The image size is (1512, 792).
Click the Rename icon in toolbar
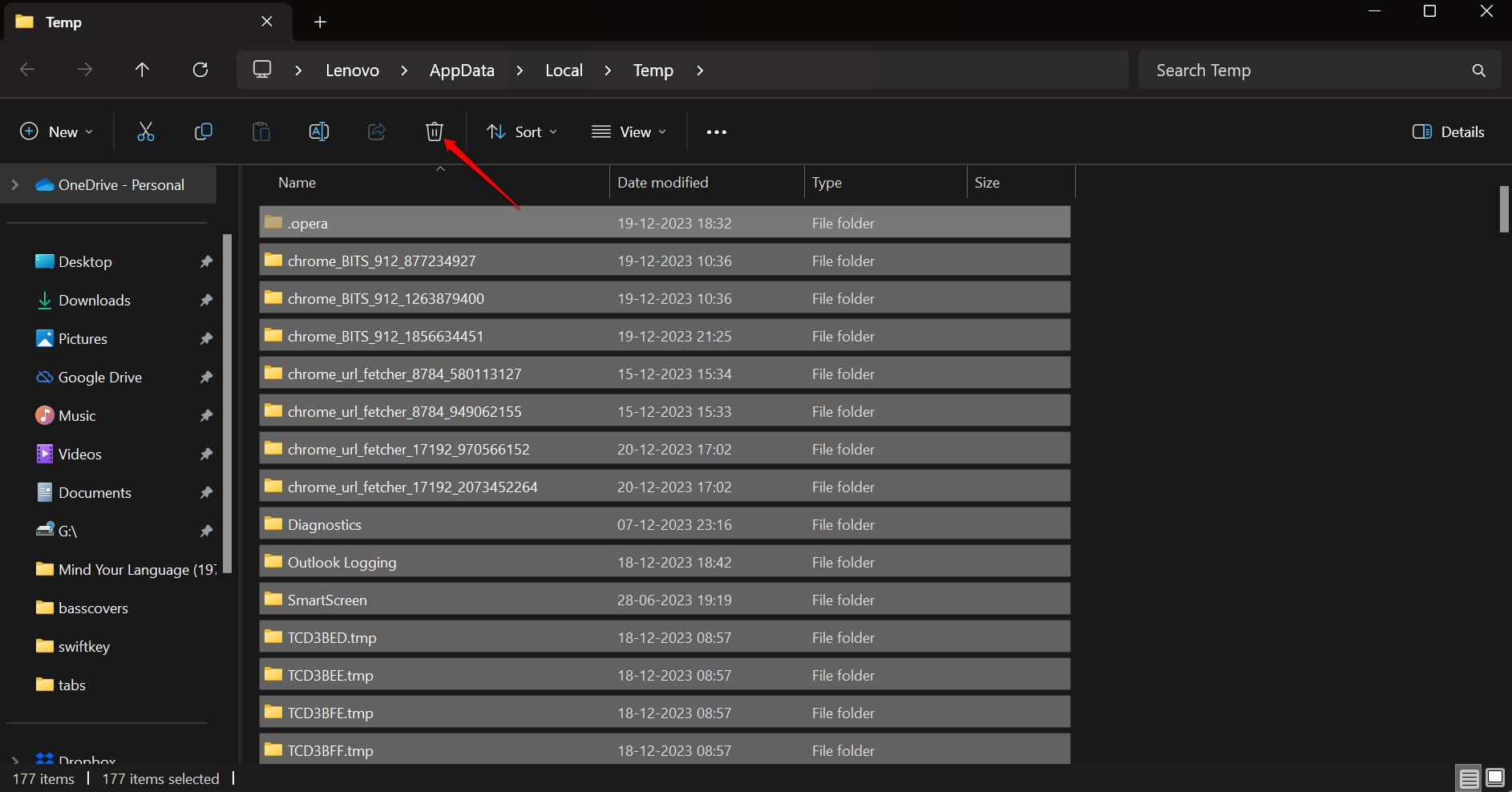click(319, 131)
